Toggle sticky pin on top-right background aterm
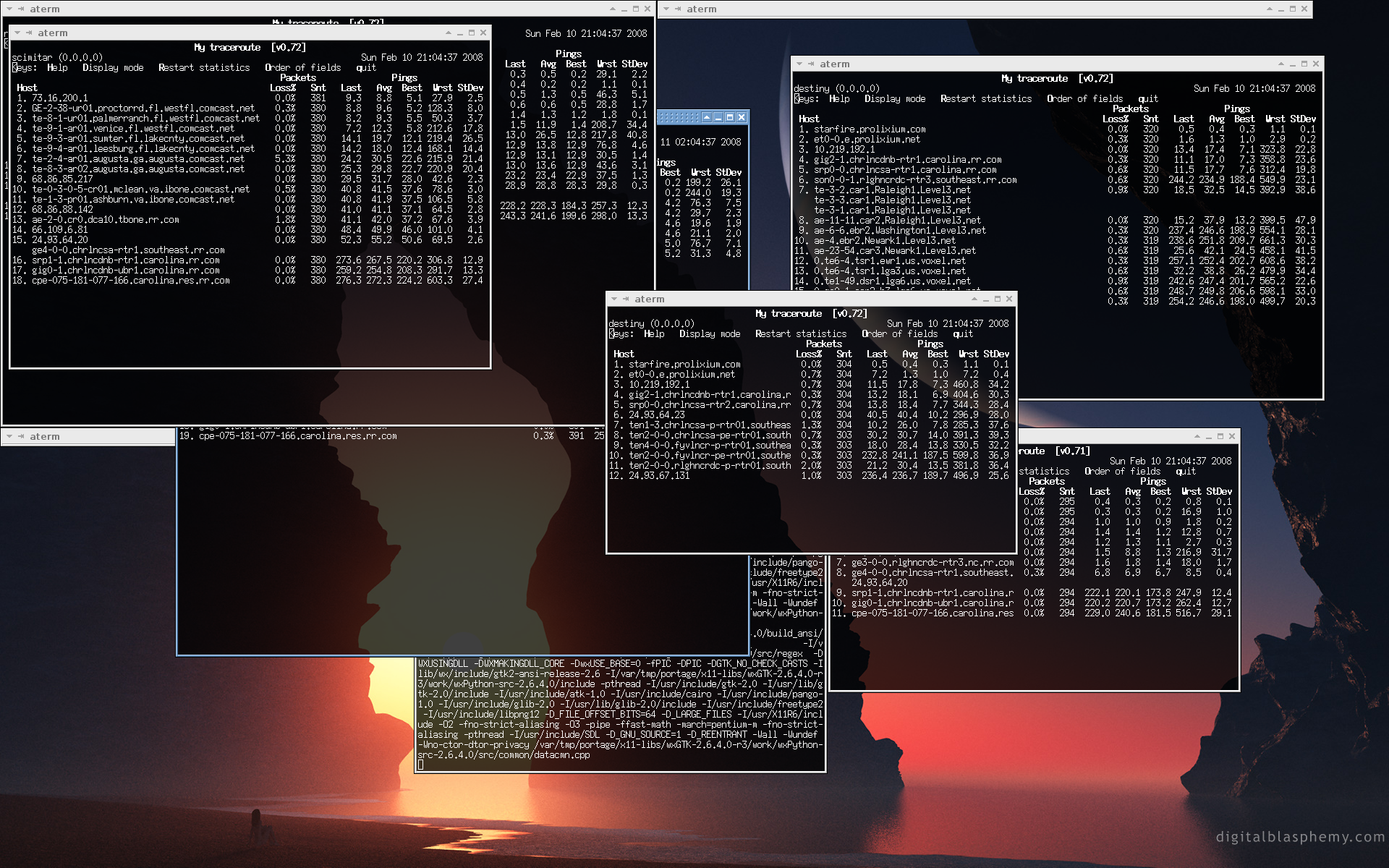 tap(678, 9)
